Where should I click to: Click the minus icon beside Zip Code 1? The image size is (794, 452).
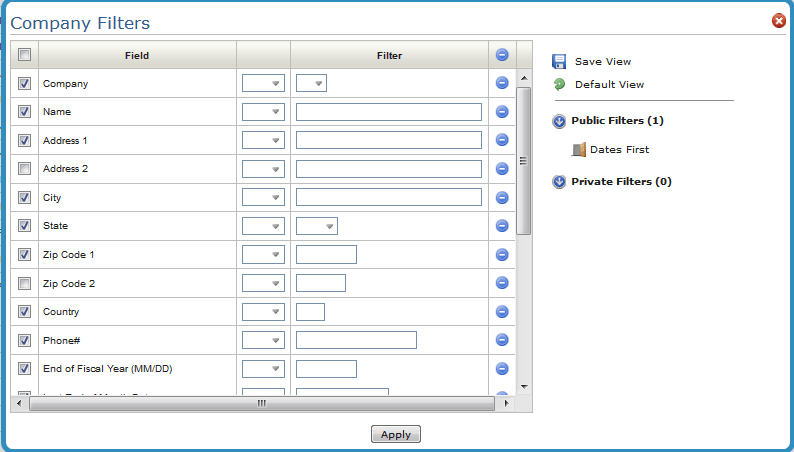pos(502,255)
